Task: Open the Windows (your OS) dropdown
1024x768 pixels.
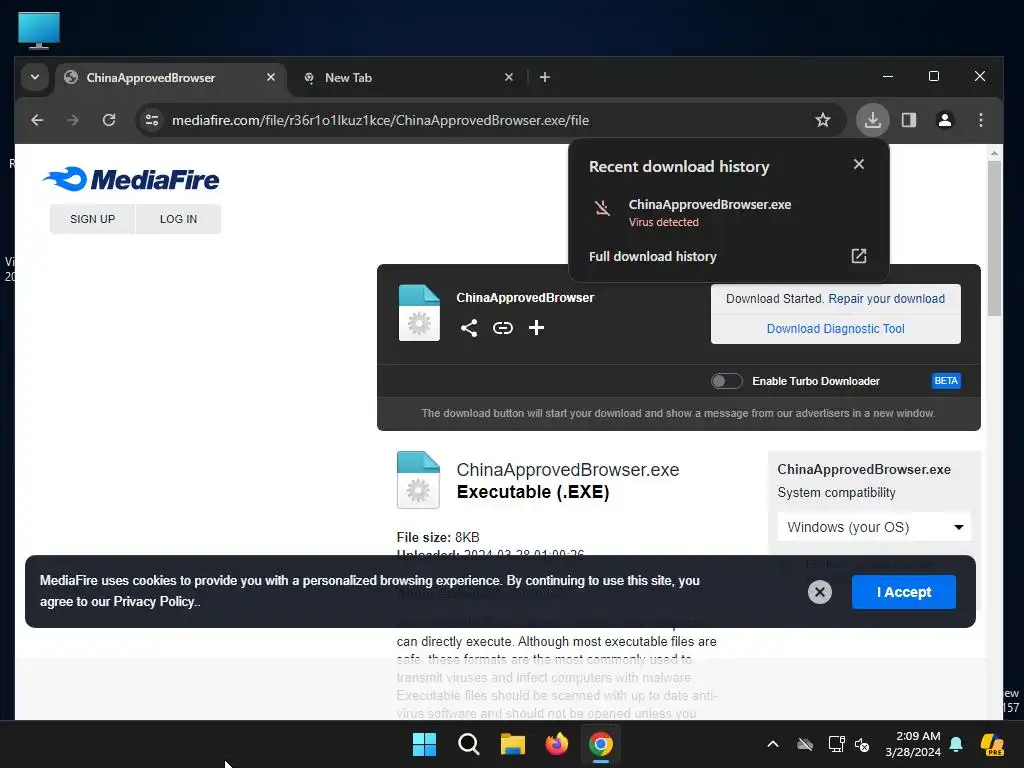Action: 874,527
